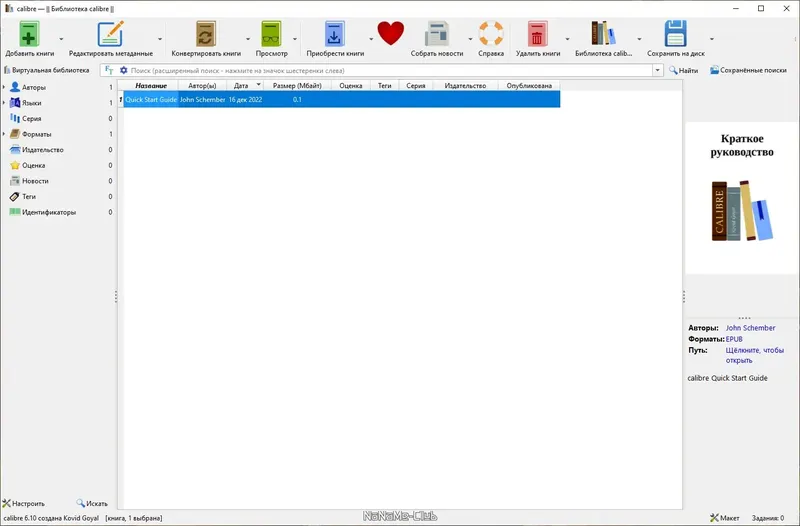
Task: Open the Виртуальная библиотека button
Action: (46, 70)
